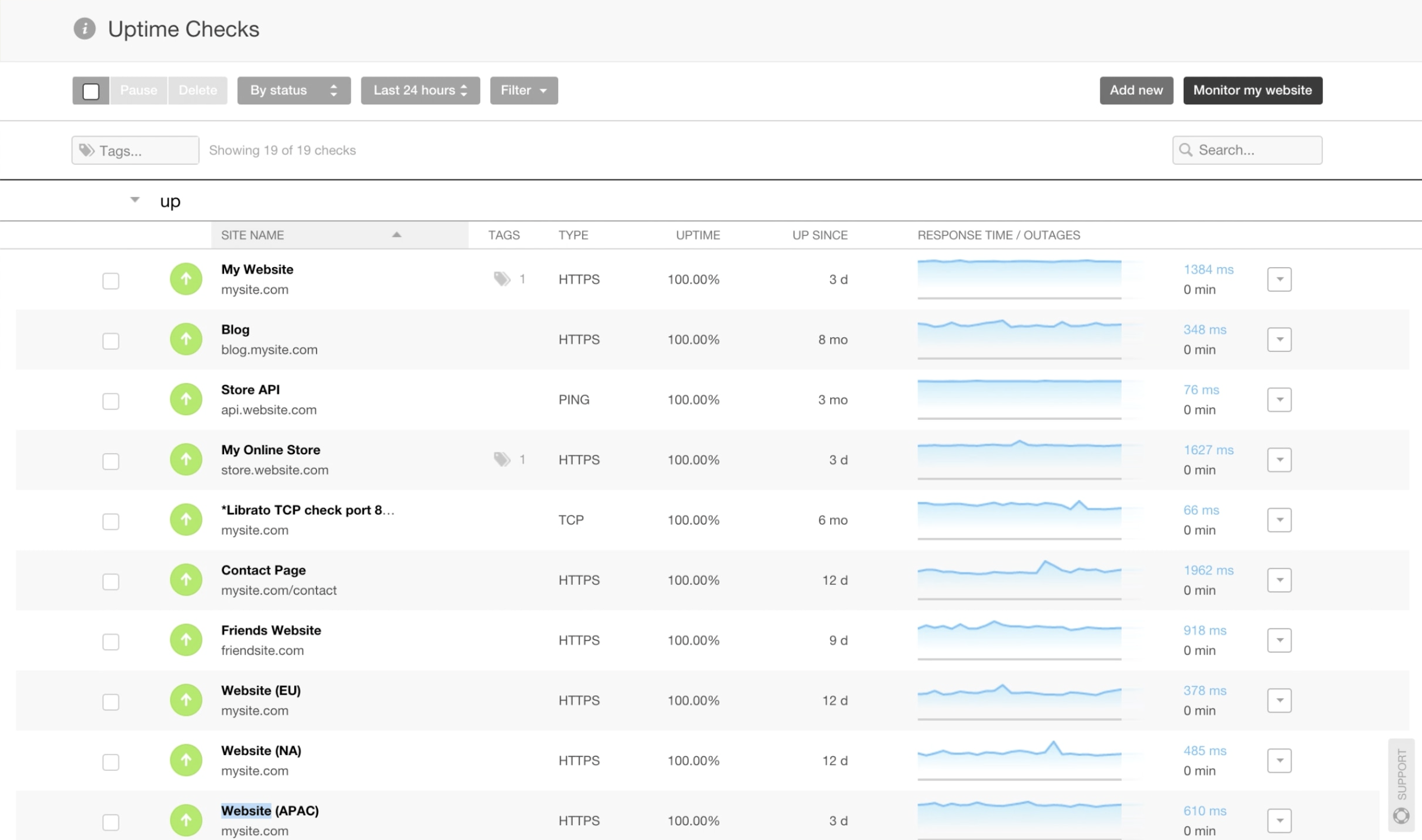Click green status icon for Website (NA)
This screenshot has height=840, width=1422.
coord(186,760)
